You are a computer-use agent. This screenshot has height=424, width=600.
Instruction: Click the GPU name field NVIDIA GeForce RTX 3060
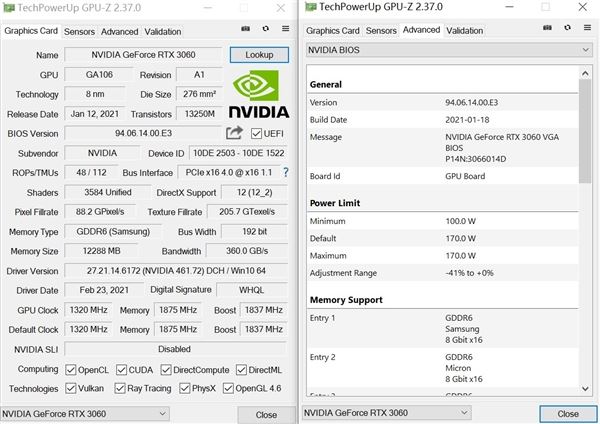point(143,55)
